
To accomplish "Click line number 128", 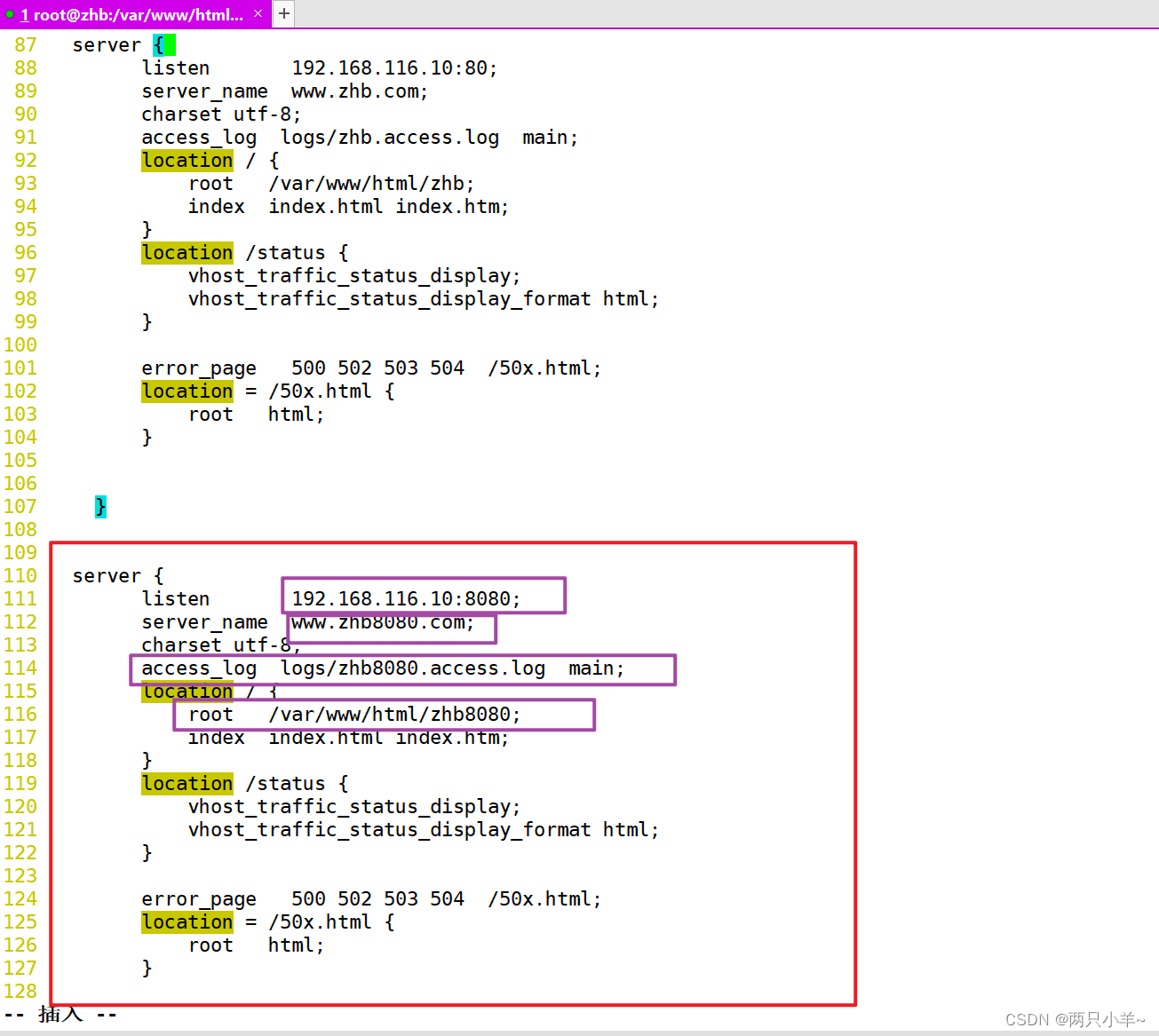I will pos(20,992).
